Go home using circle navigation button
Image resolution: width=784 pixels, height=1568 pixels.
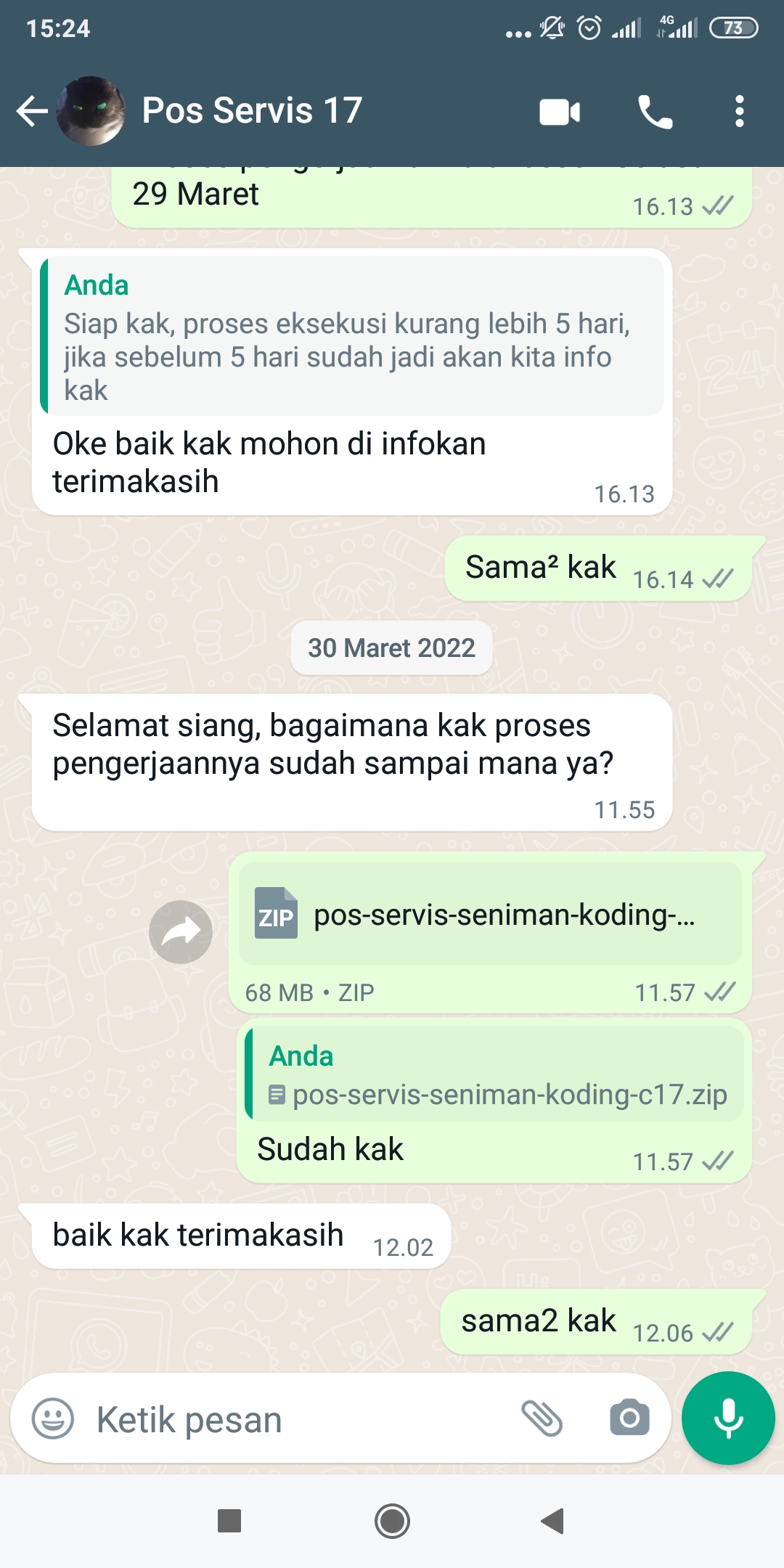[392, 1521]
